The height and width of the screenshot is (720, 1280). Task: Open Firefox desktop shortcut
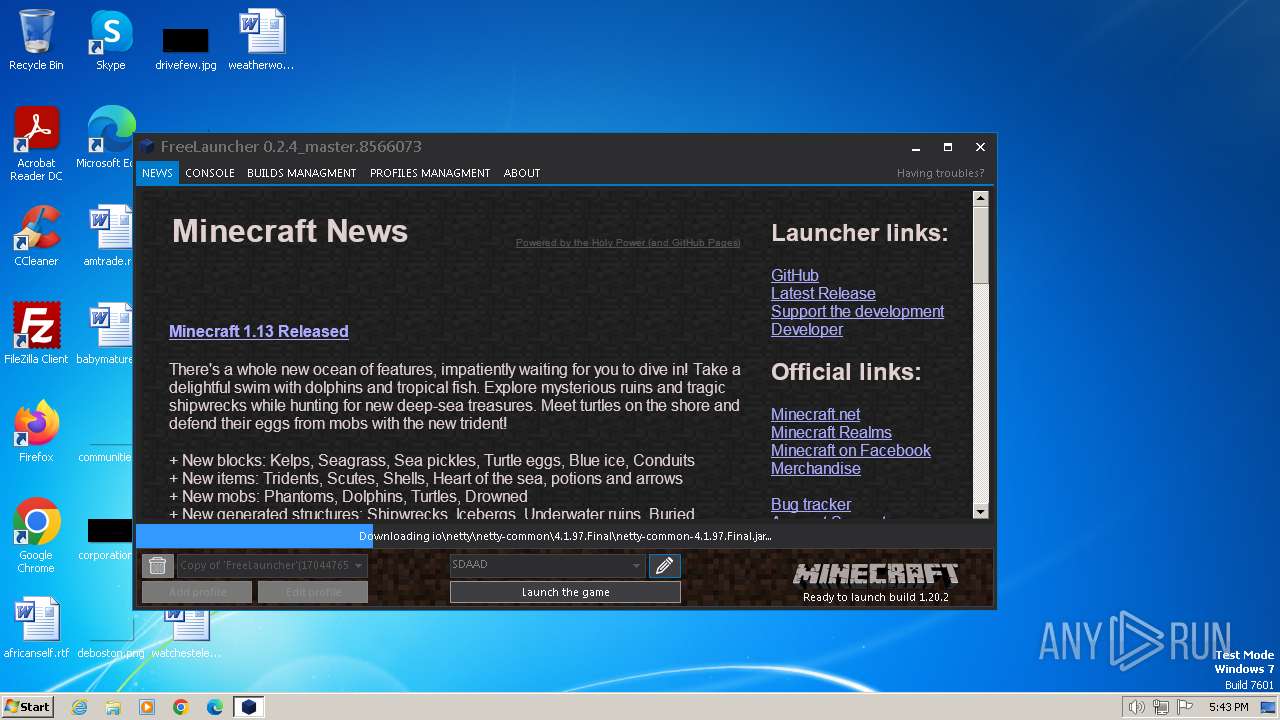36,432
